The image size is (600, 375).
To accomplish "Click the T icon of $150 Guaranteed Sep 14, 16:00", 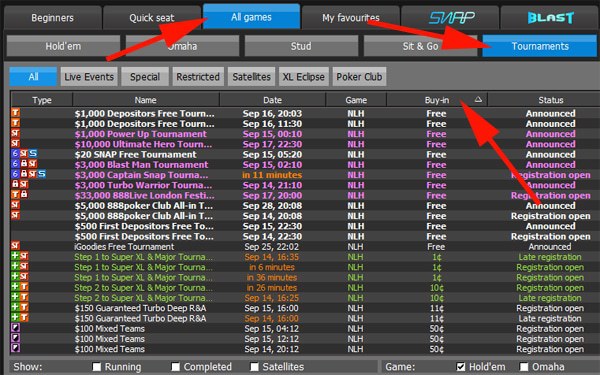I will click(x=24, y=318).
